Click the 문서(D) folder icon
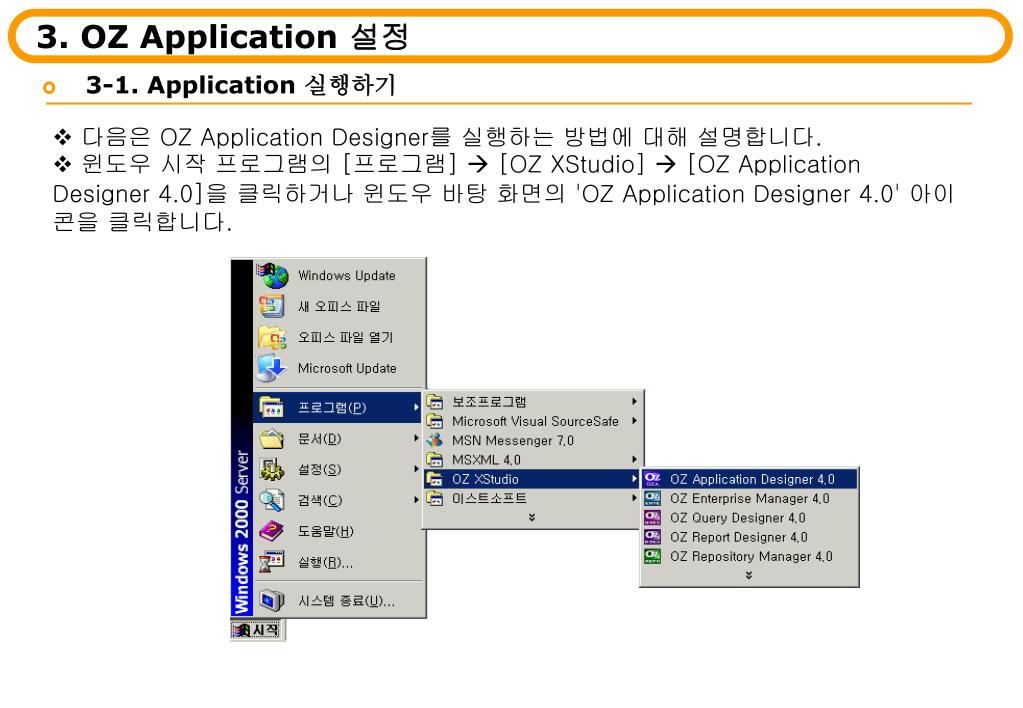Viewport: 1023px width, 708px height. click(271, 439)
